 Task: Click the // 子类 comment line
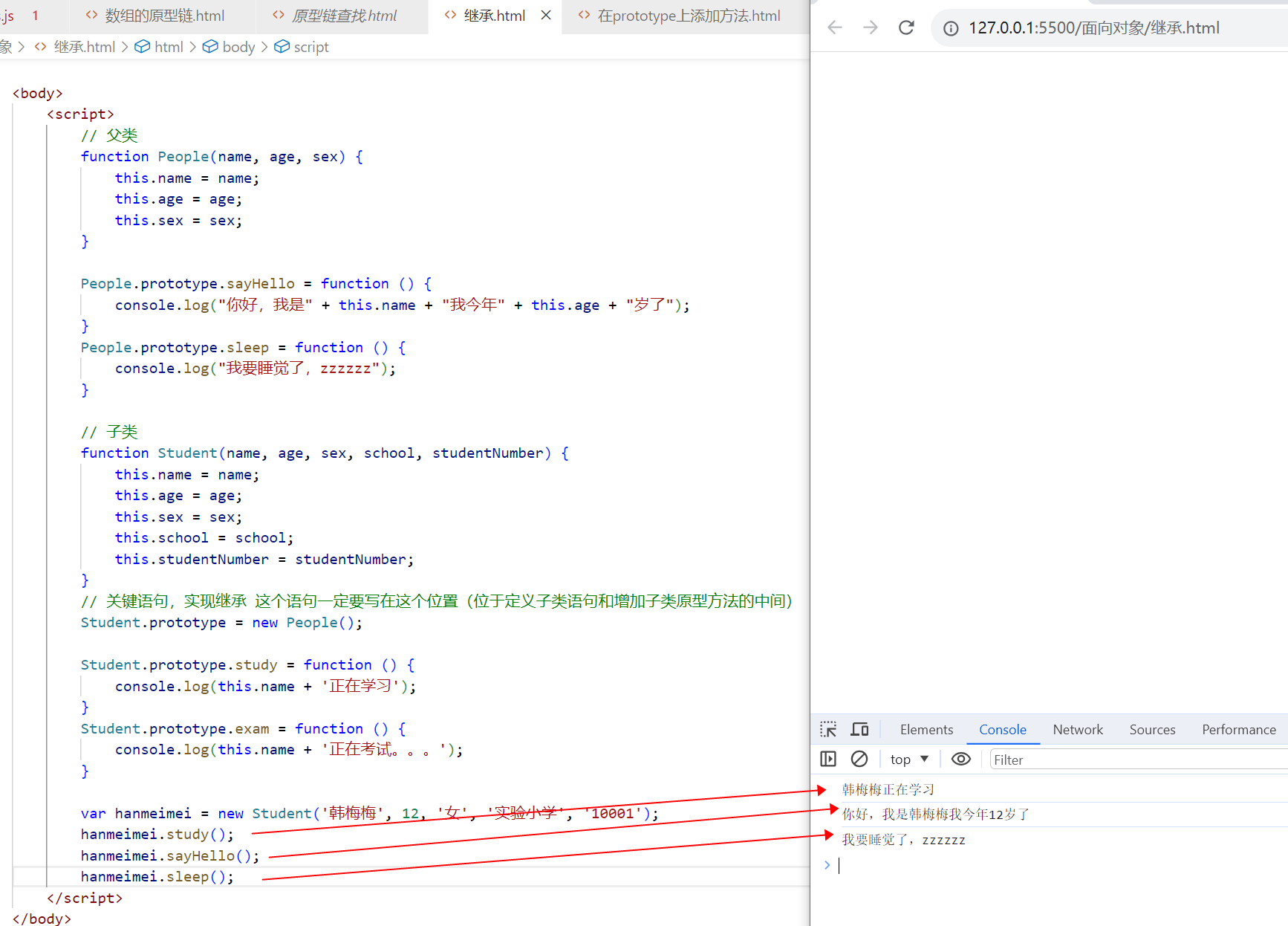(x=109, y=432)
